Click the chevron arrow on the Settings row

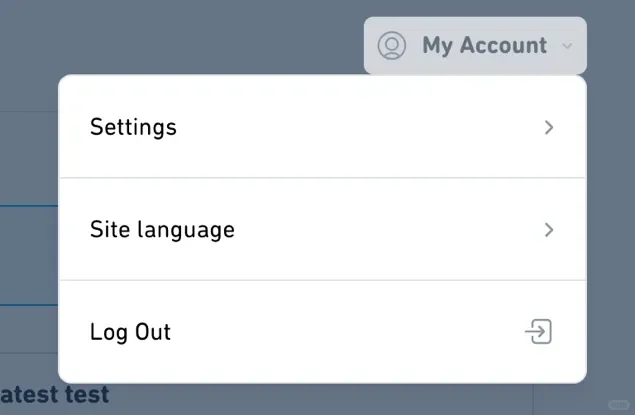[x=549, y=127]
